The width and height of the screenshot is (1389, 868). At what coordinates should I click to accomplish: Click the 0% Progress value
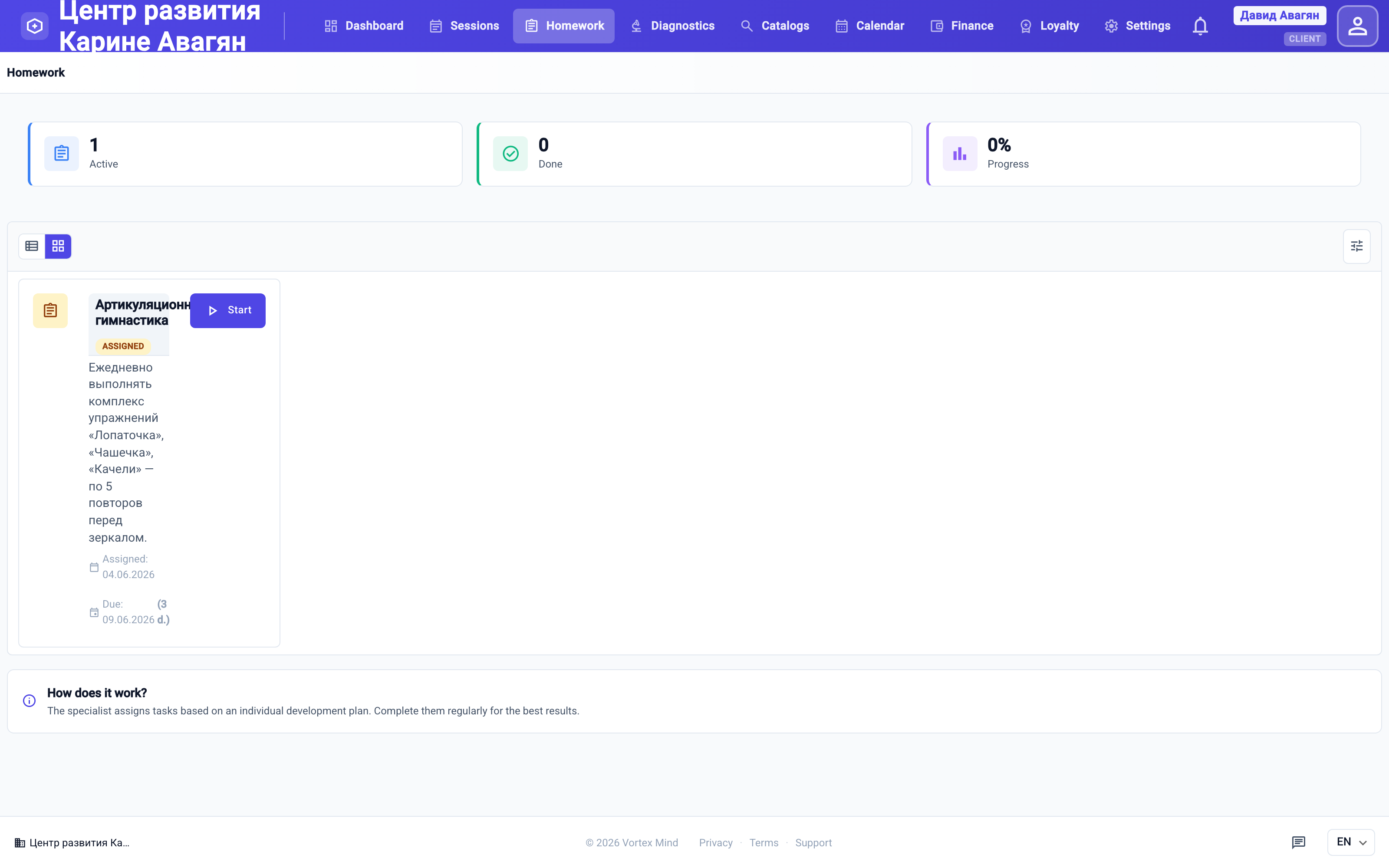(999, 145)
